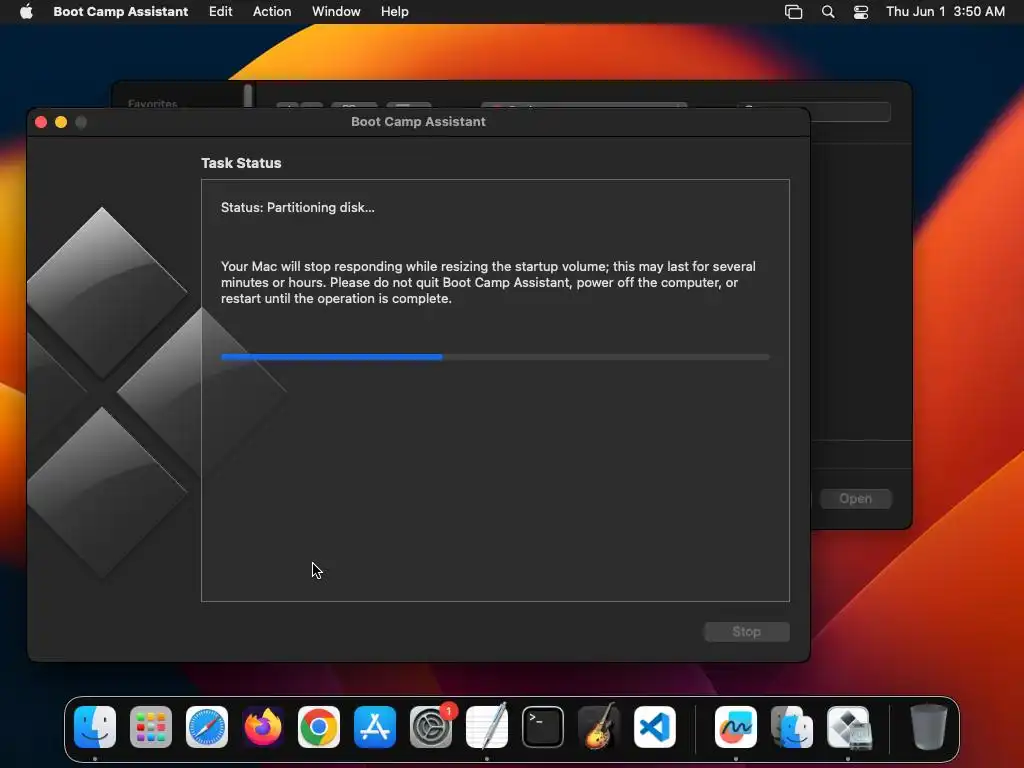Launch Google Chrome from the Dock
Screen dimensions: 1024x768
point(319,727)
